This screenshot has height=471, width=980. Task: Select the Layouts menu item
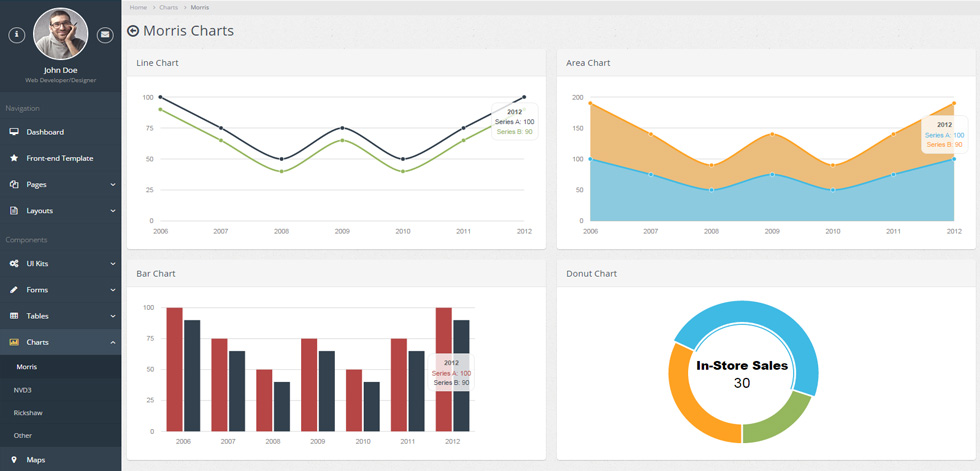coord(61,211)
